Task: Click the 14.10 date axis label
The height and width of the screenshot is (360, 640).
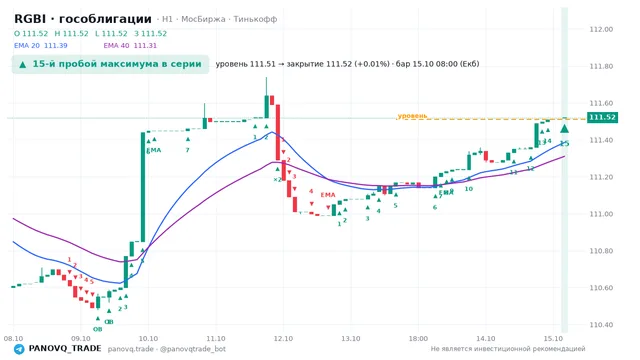Action: [486, 339]
